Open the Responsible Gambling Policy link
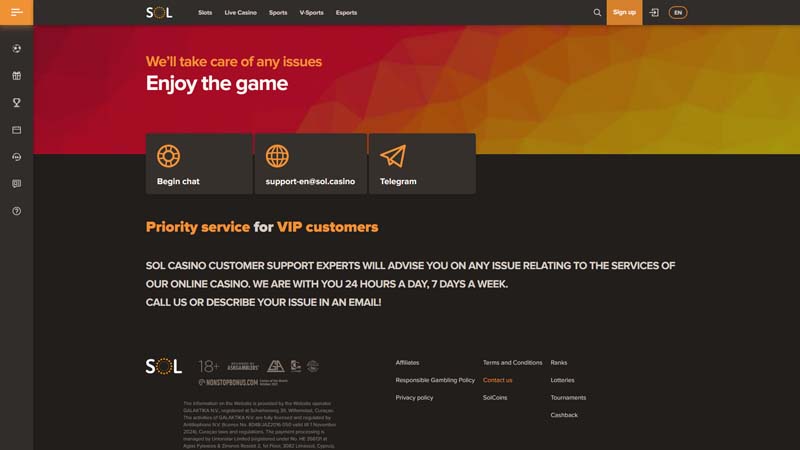Viewport: 800px width, 450px height. pyautogui.click(x=435, y=380)
